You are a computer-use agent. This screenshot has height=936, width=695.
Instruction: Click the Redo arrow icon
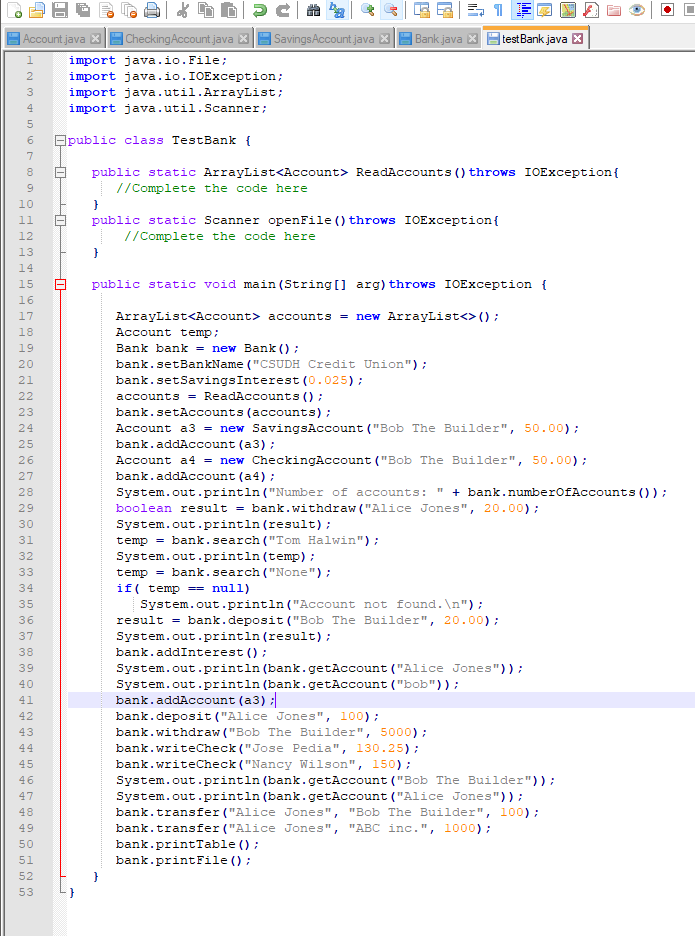coord(282,10)
